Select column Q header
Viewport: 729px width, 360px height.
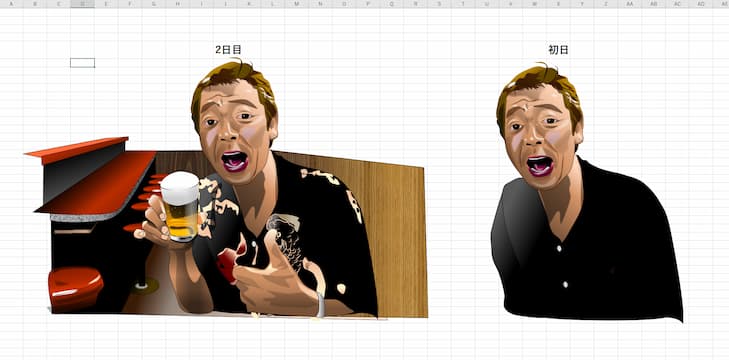pos(391,4)
